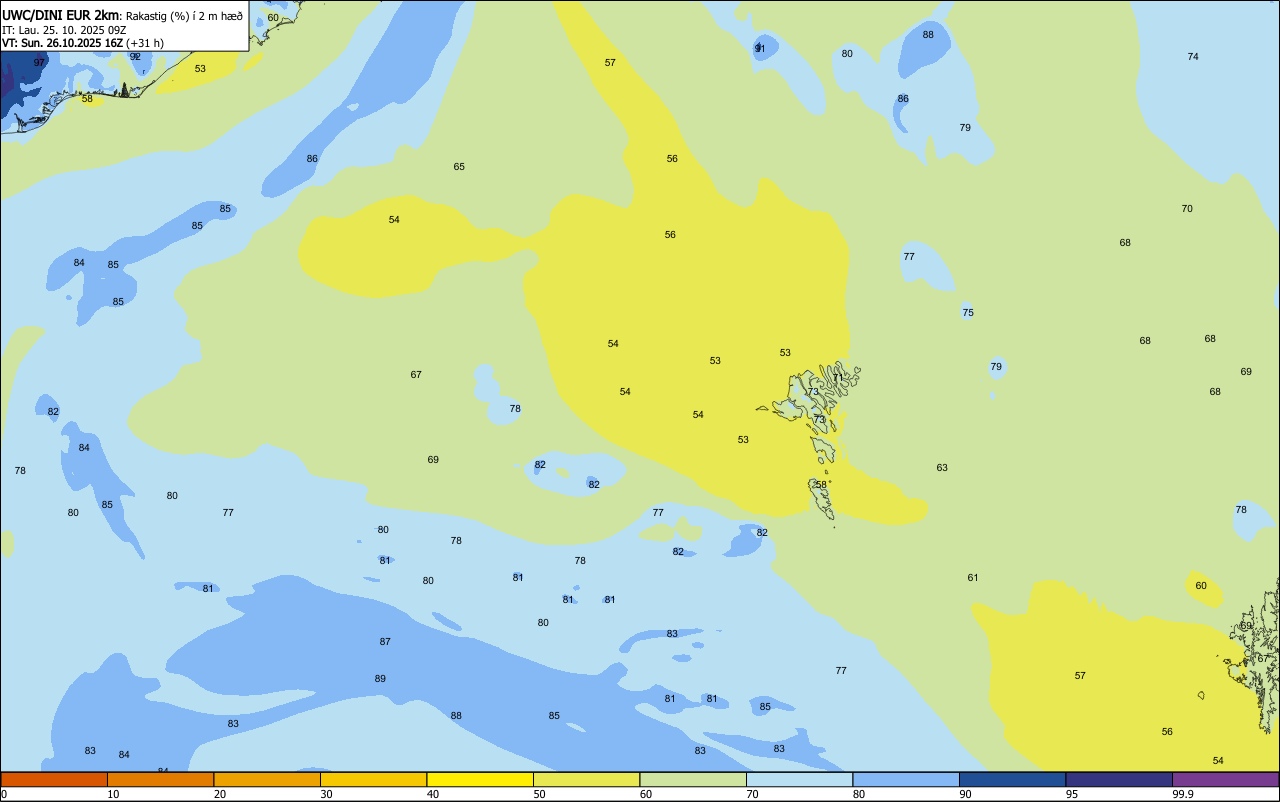Click the map value 75
1280x802 pixels.
pos(968,313)
